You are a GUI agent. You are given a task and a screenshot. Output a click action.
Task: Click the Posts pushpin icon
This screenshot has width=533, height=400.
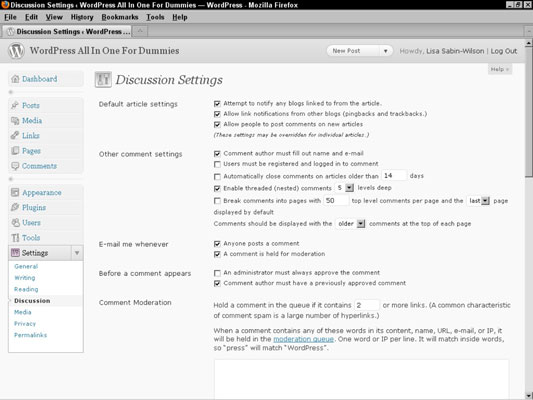pos(15,105)
